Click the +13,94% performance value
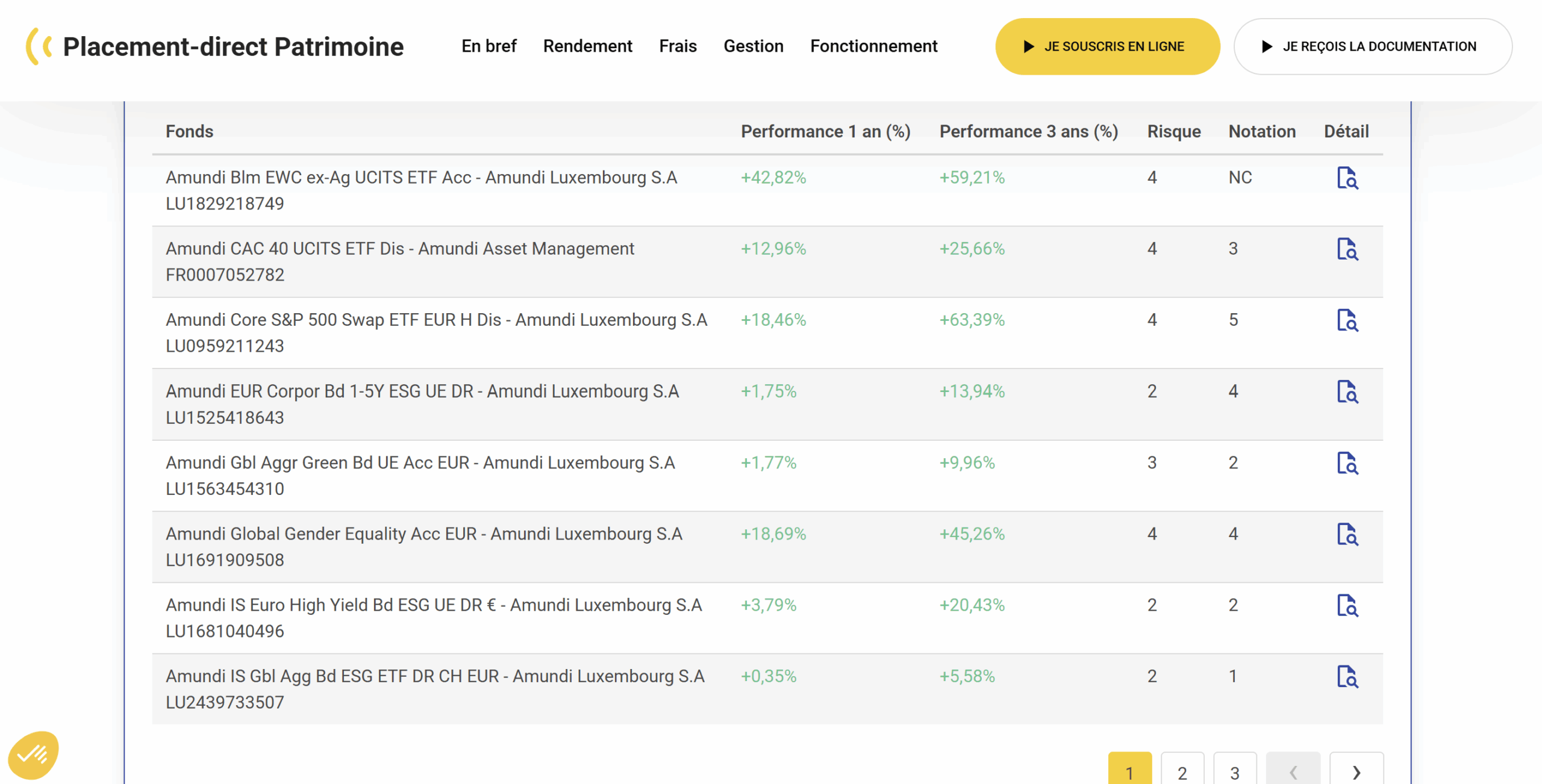 (x=972, y=391)
